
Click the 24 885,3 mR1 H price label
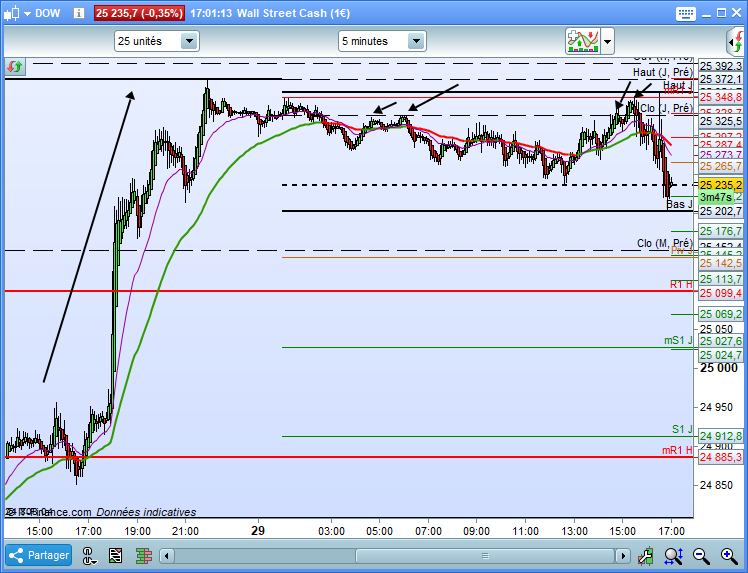(x=721, y=458)
